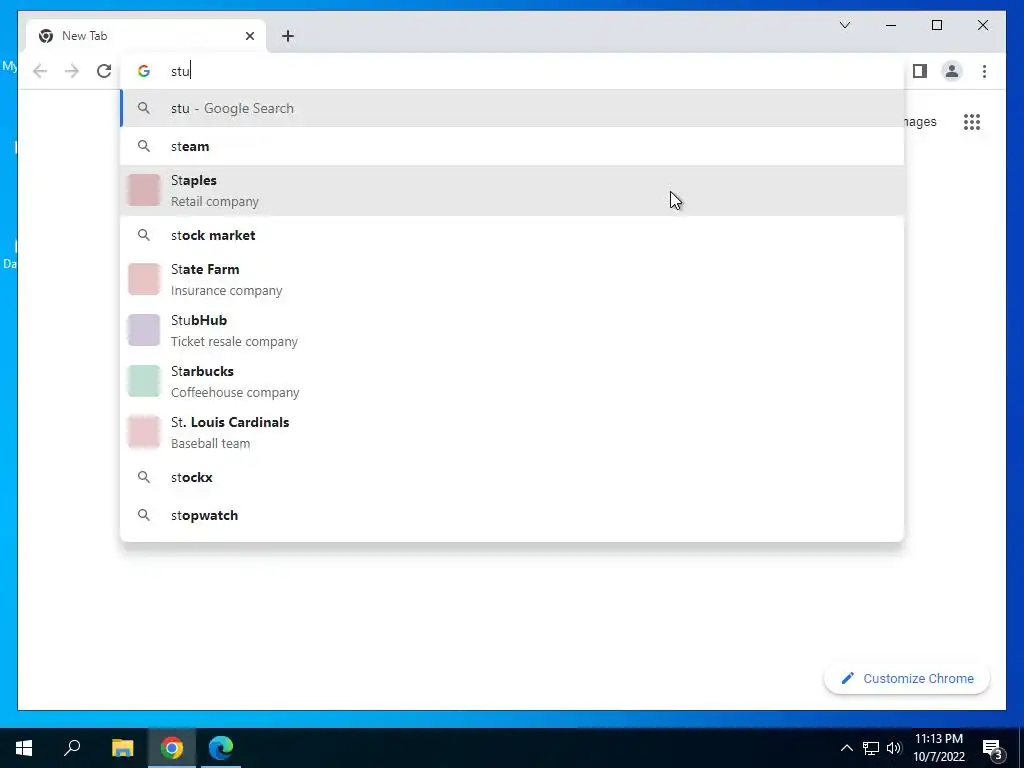Open the Google apps grid

tap(972, 122)
